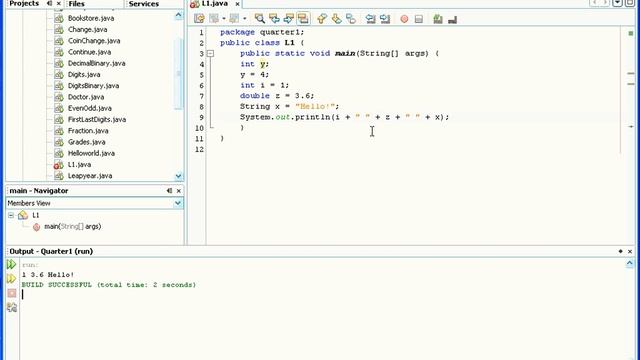Open the editor document list dropdown

tap(617, 3)
